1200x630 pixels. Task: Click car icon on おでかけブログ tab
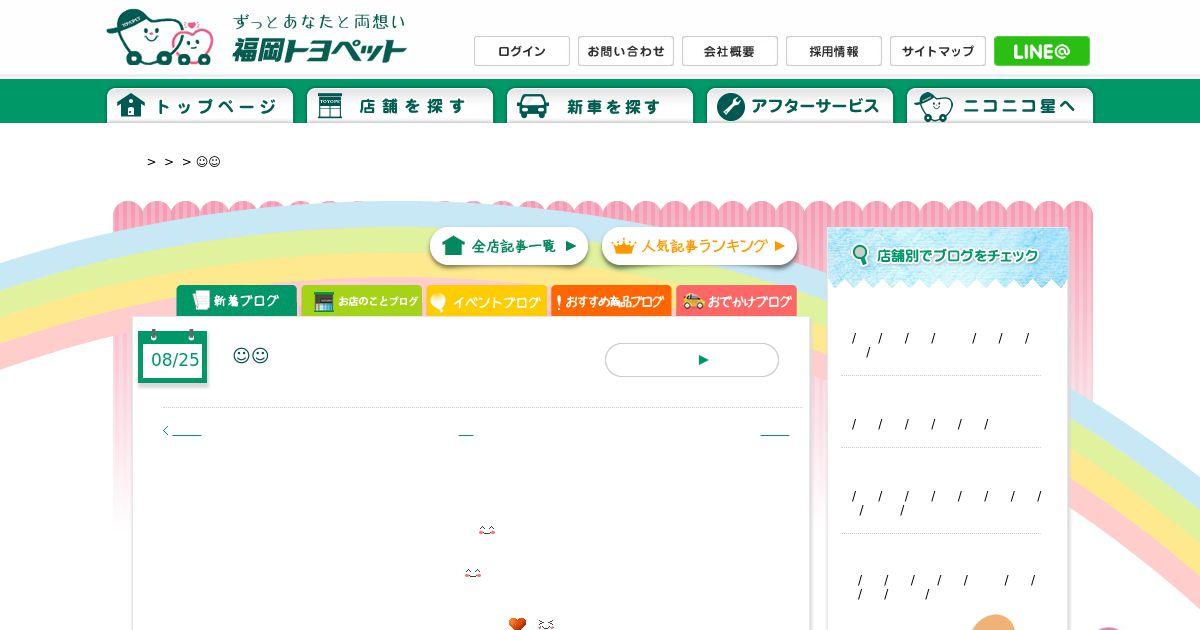coord(694,301)
